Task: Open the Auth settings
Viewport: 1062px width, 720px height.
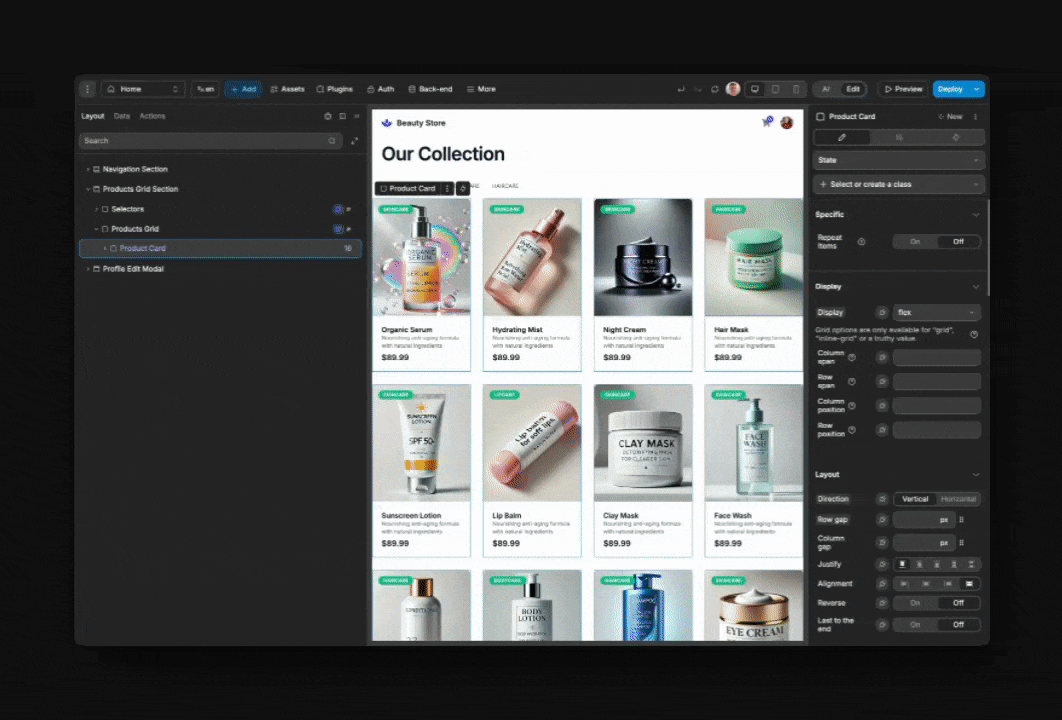Action: [381, 89]
